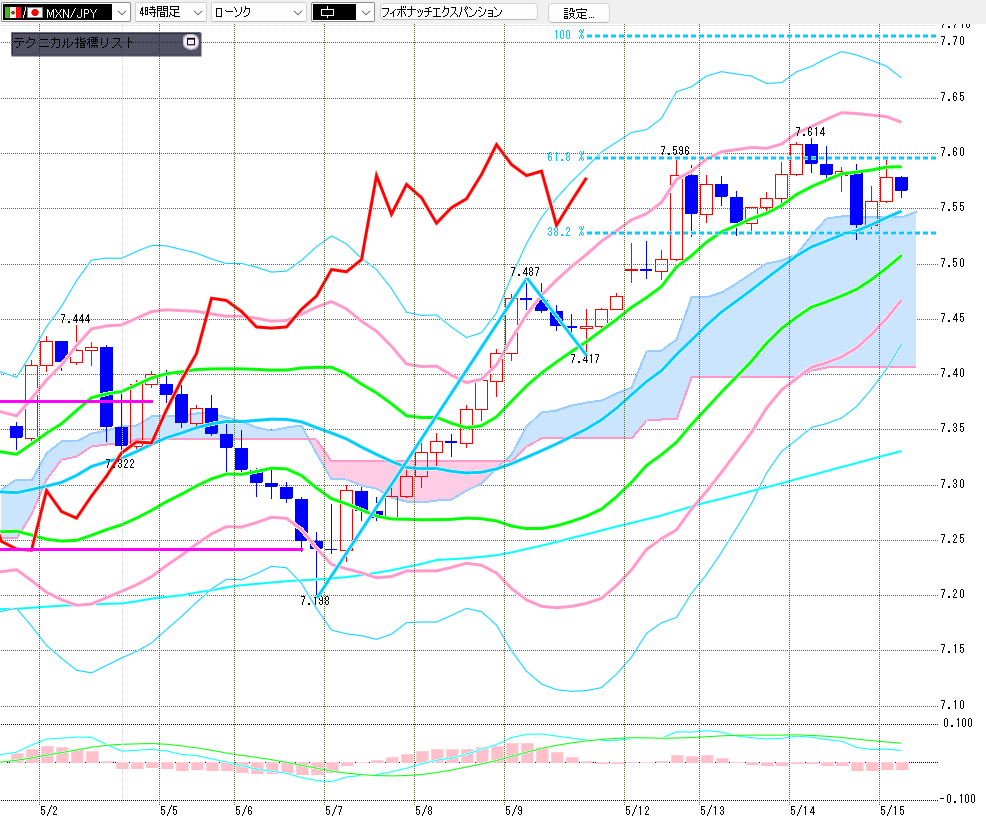The width and height of the screenshot is (986, 820).
Task: Click the 7.322 price label
Action: point(119,464)
